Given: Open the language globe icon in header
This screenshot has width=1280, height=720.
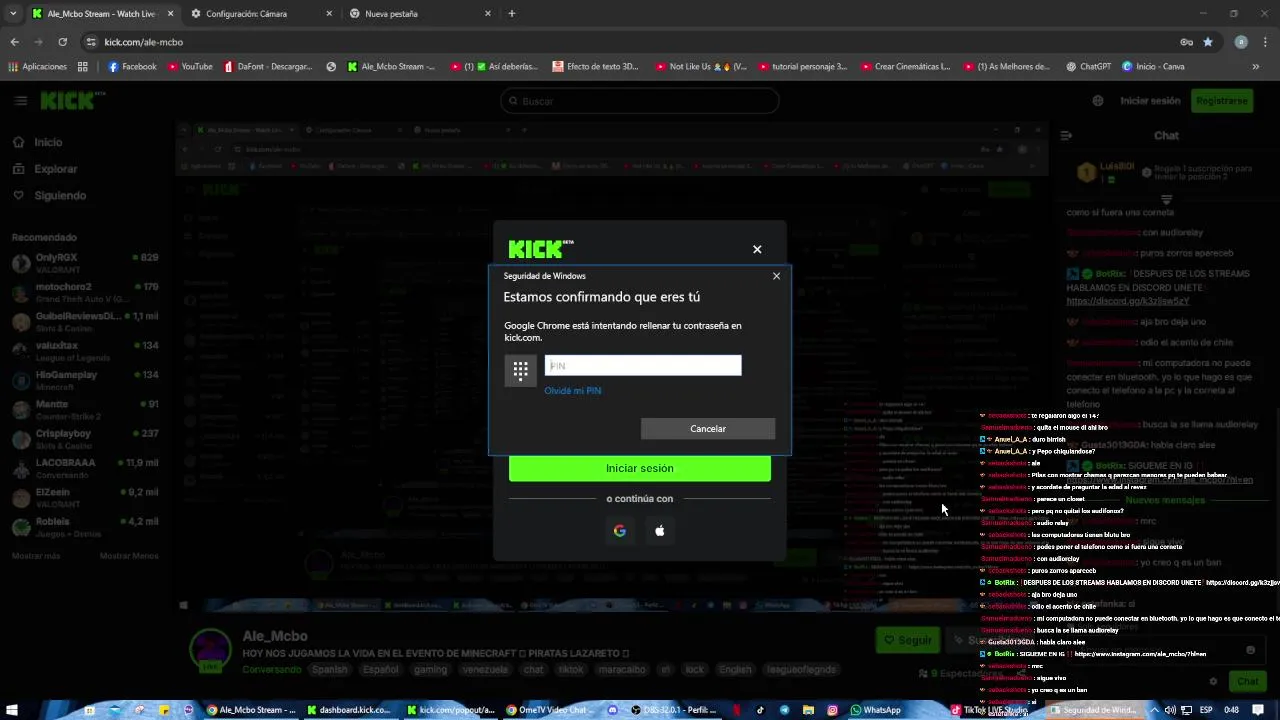Looking at the screenshot, I should pos(1098,101).
